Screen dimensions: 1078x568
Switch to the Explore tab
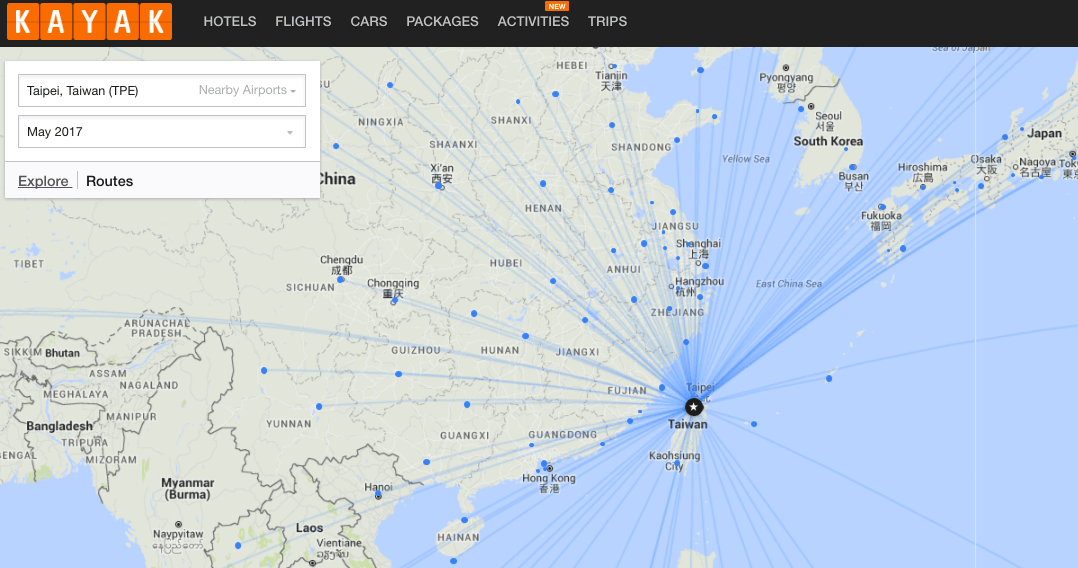tap(44, 181)
